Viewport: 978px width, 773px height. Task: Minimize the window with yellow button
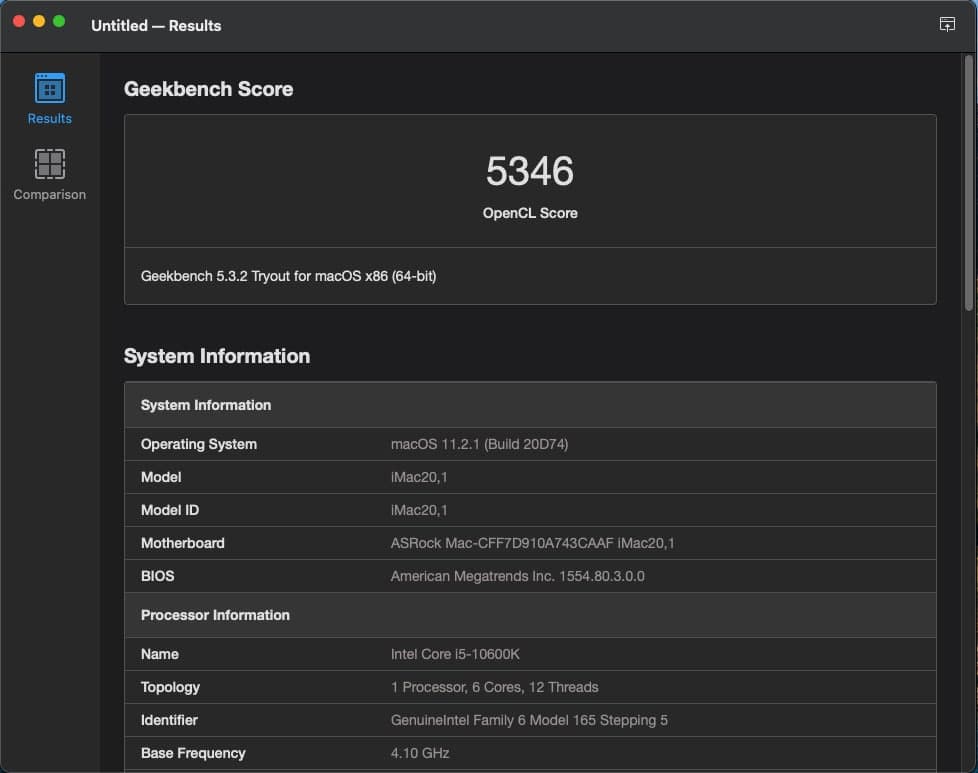click(x=39, y=21)
